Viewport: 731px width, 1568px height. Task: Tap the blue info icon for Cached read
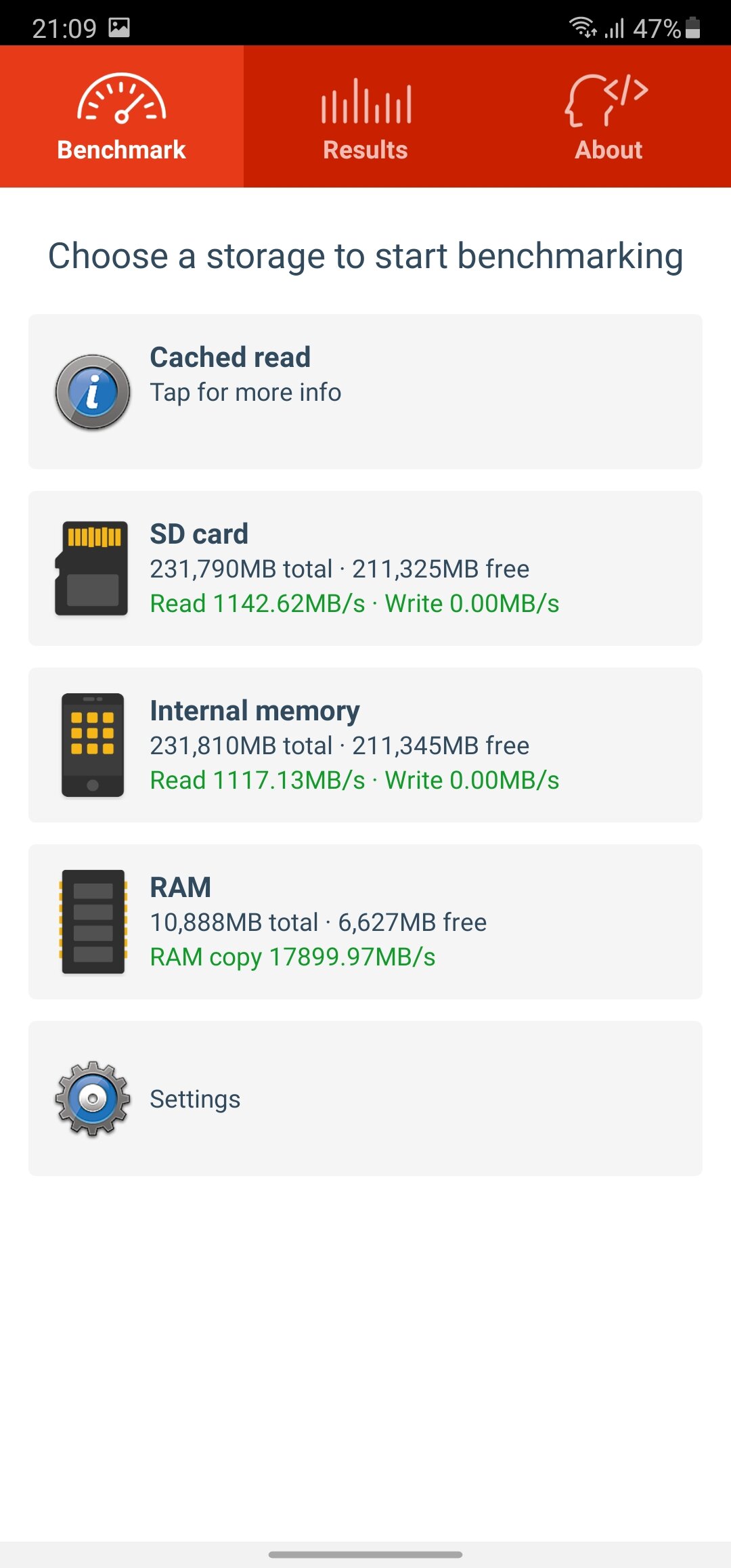tap(93, 392)
